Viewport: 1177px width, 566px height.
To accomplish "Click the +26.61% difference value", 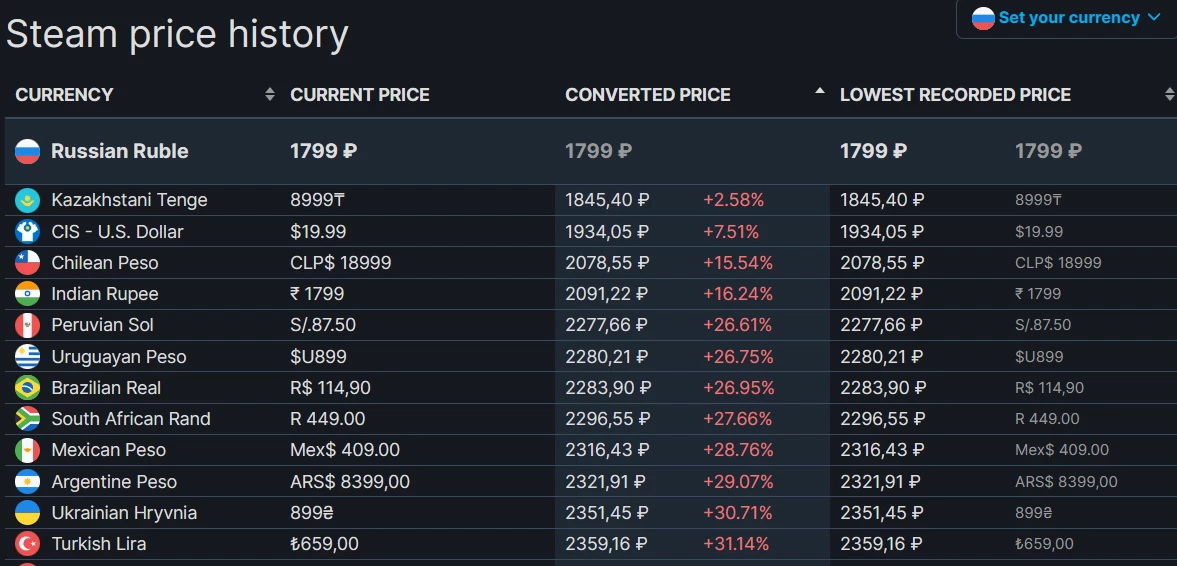I will pos(738,326).
